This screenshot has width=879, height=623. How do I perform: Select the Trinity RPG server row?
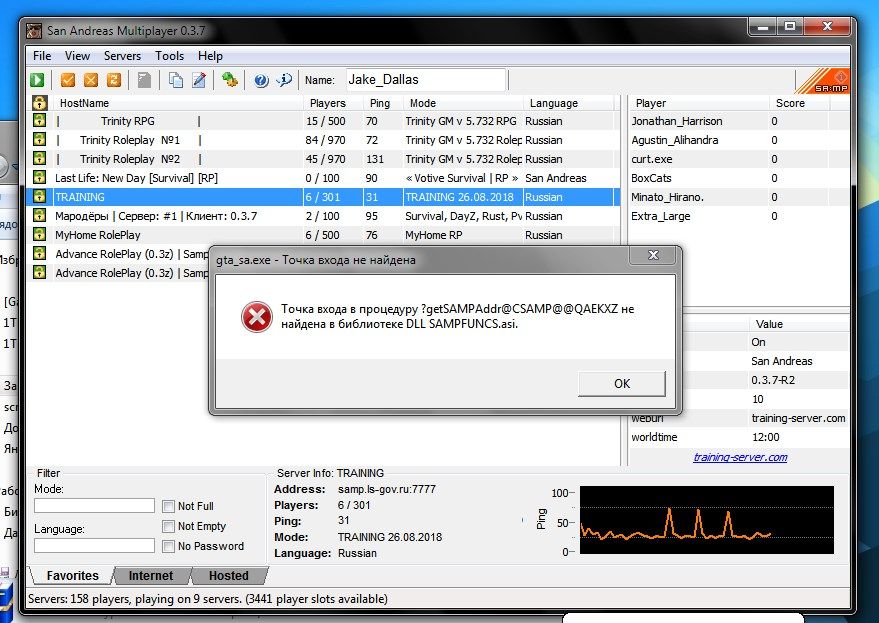click(x=322, y=121)
